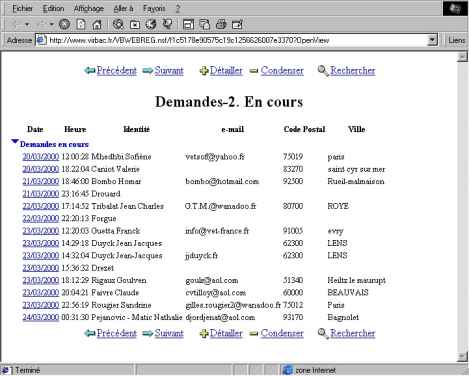The image size is (469, 376).
Task: Open the 24/03/2000 request link
Action: tap(41, 317)
